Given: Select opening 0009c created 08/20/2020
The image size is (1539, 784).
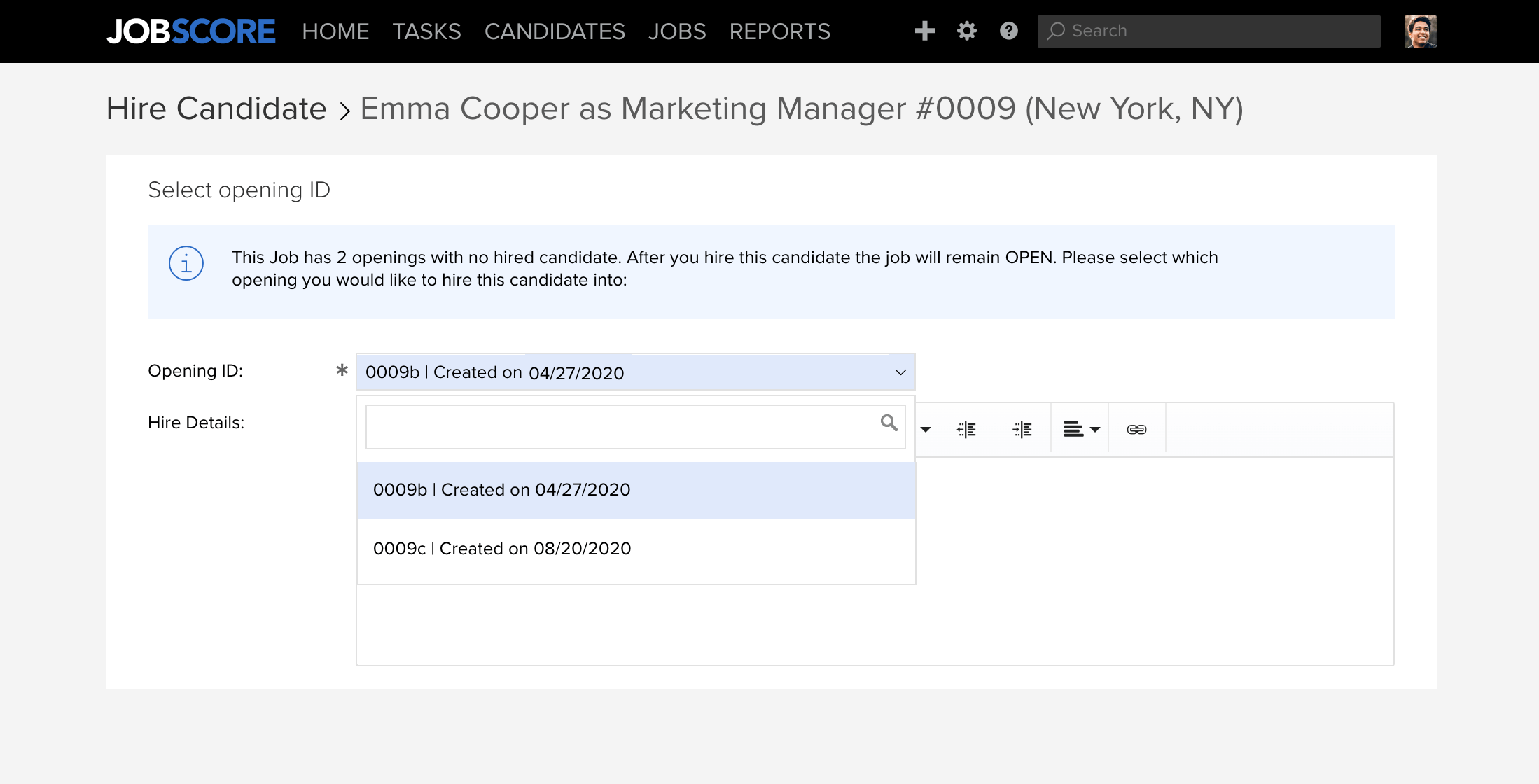Looking at the screenshot, I should click(x=501, y=549).
